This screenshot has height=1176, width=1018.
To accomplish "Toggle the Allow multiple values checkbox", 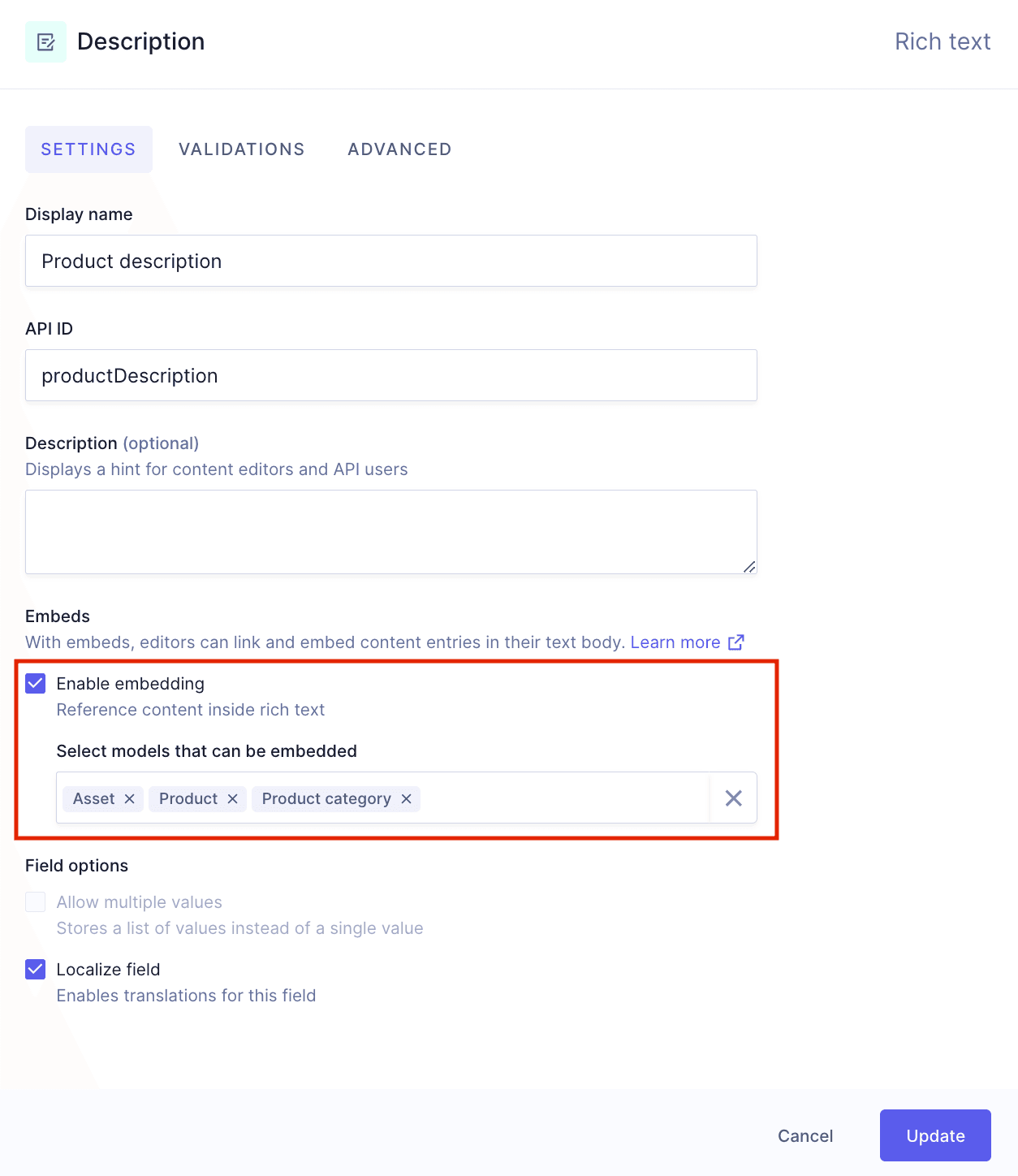I will click(x=35, y=901).
